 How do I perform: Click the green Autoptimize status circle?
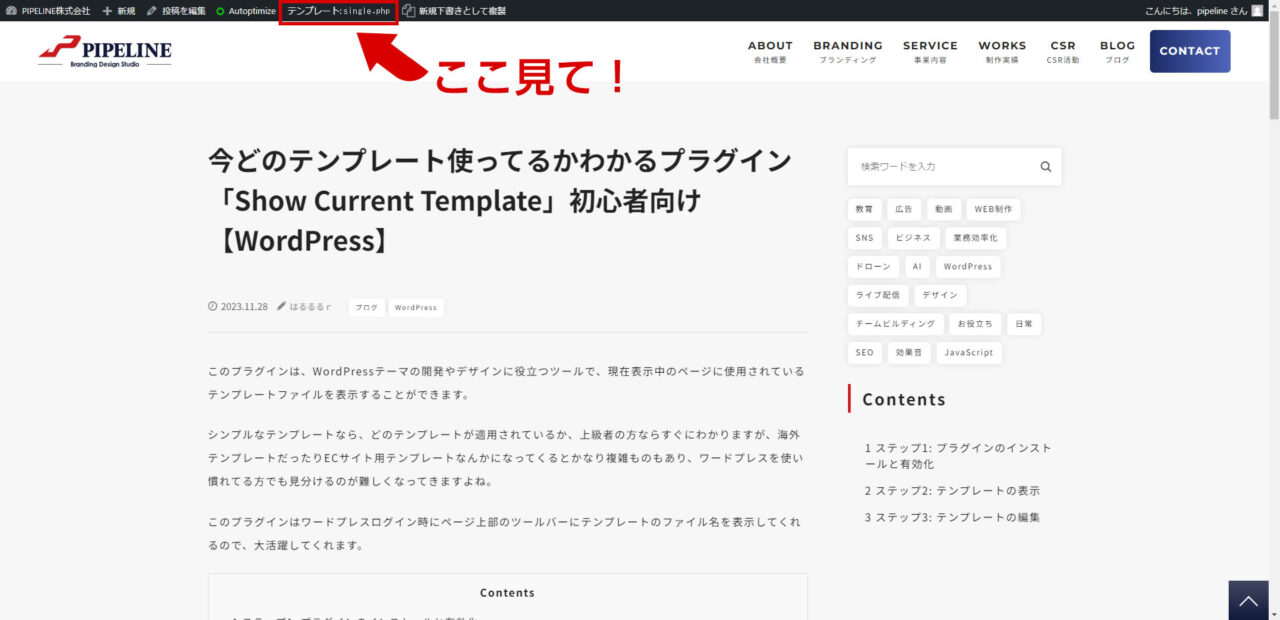point(220,11)
